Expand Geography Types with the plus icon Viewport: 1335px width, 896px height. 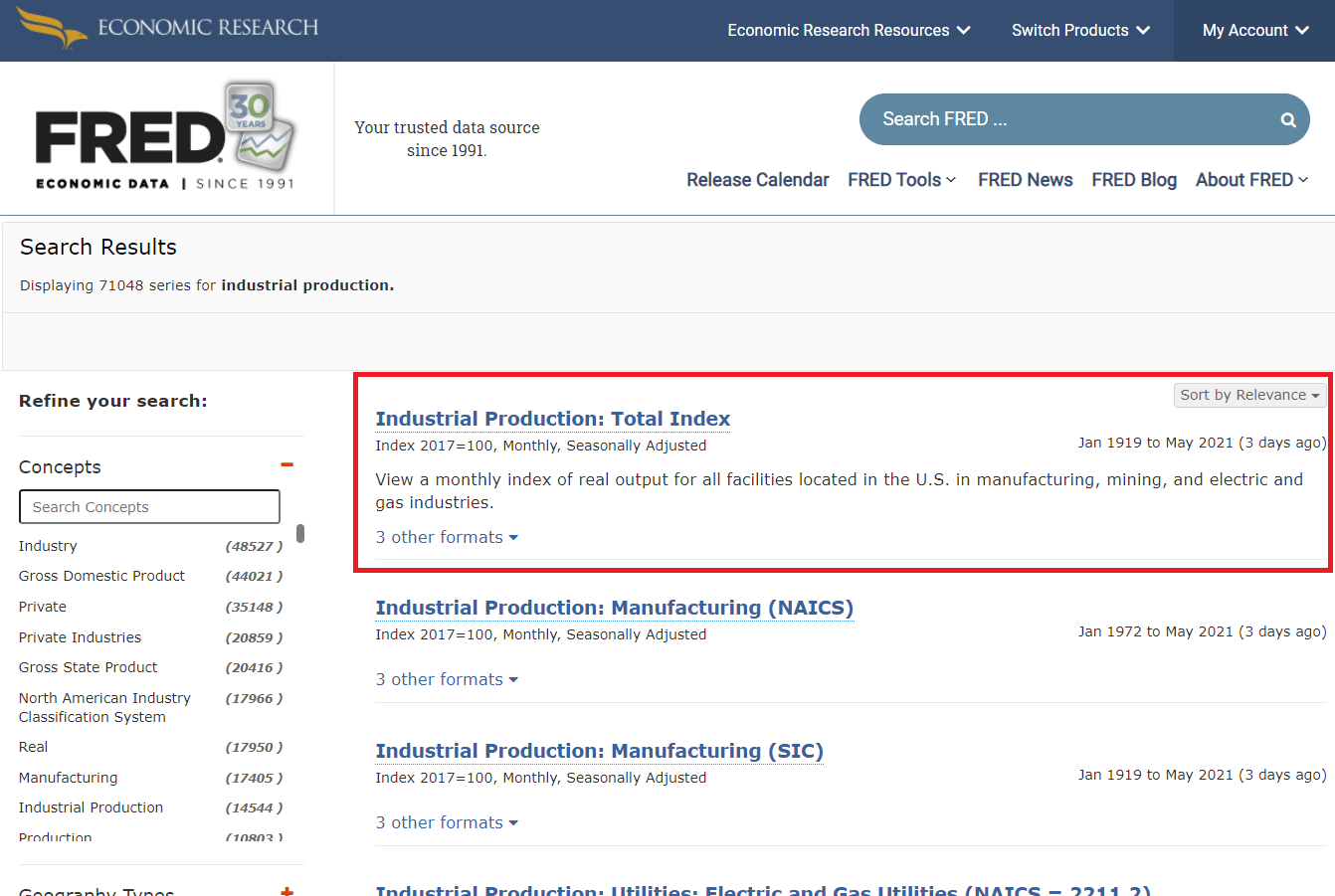[286, 891]
